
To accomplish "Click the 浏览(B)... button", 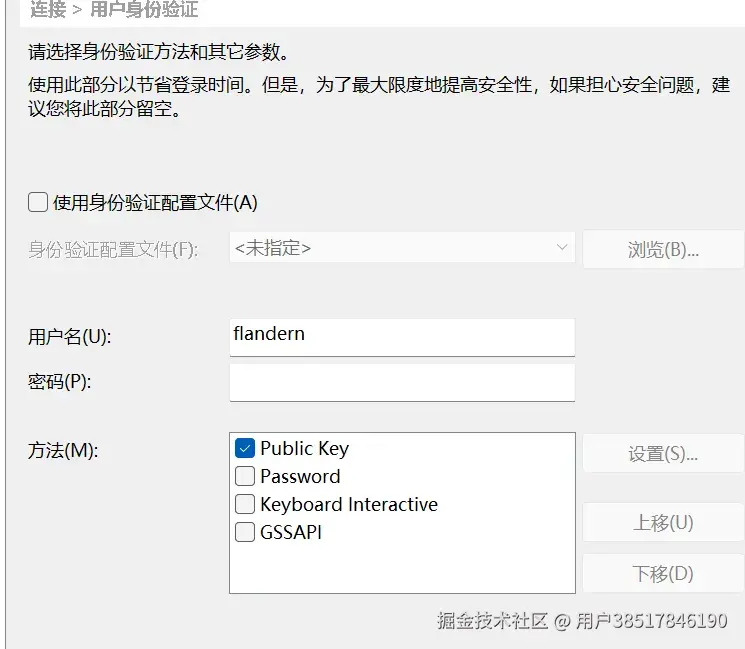I will (x=663, y=249).
